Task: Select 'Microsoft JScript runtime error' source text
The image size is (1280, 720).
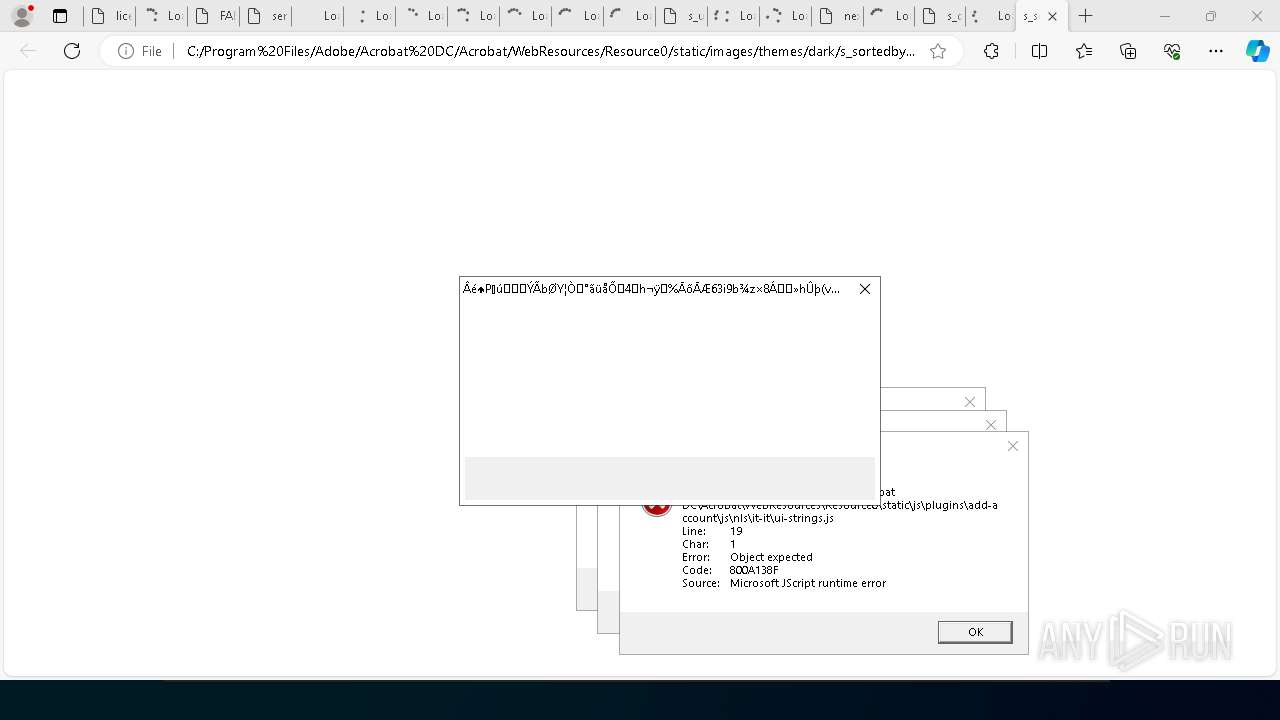Action: [808, 583]
